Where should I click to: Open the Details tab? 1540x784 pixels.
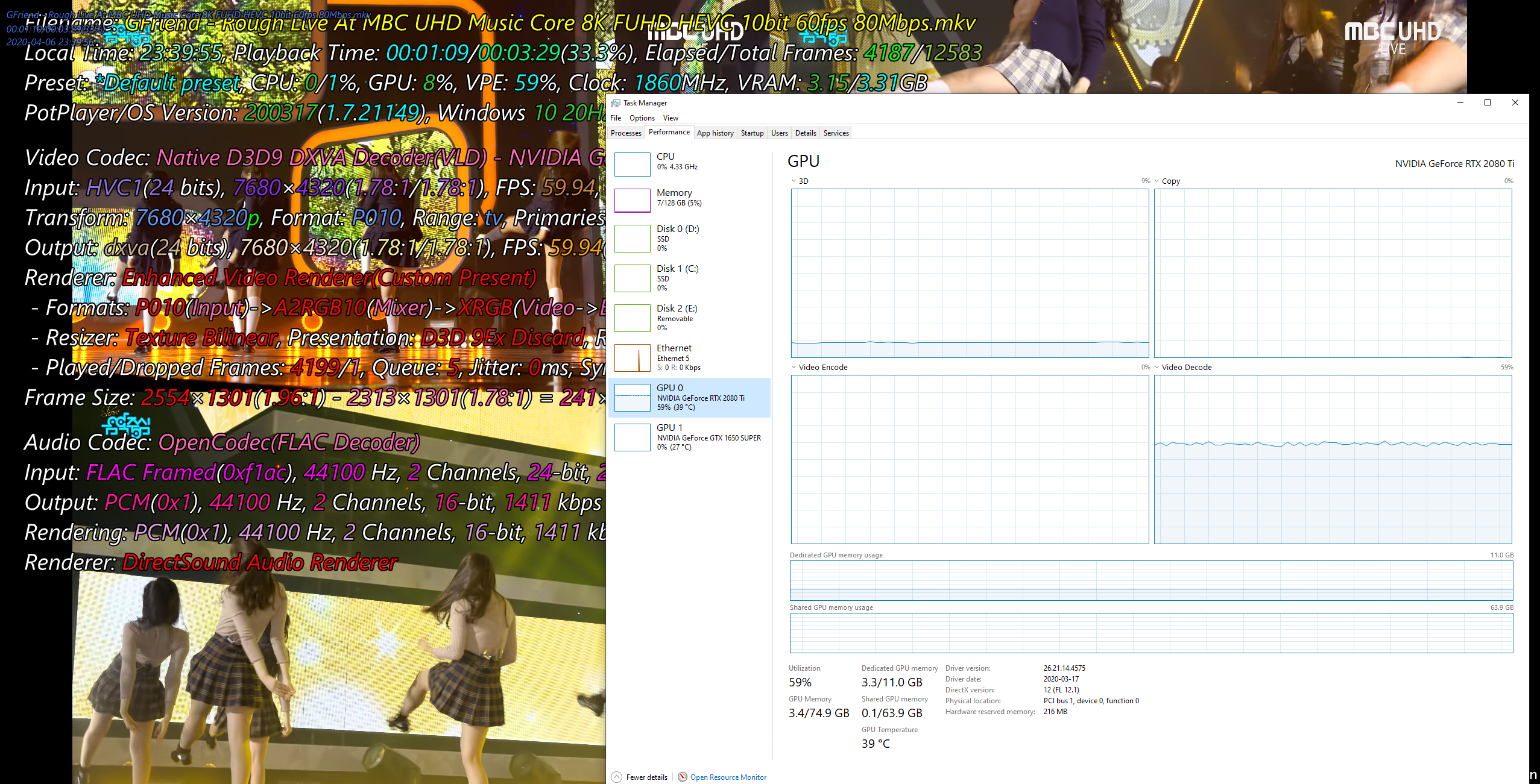pos(806,133)
